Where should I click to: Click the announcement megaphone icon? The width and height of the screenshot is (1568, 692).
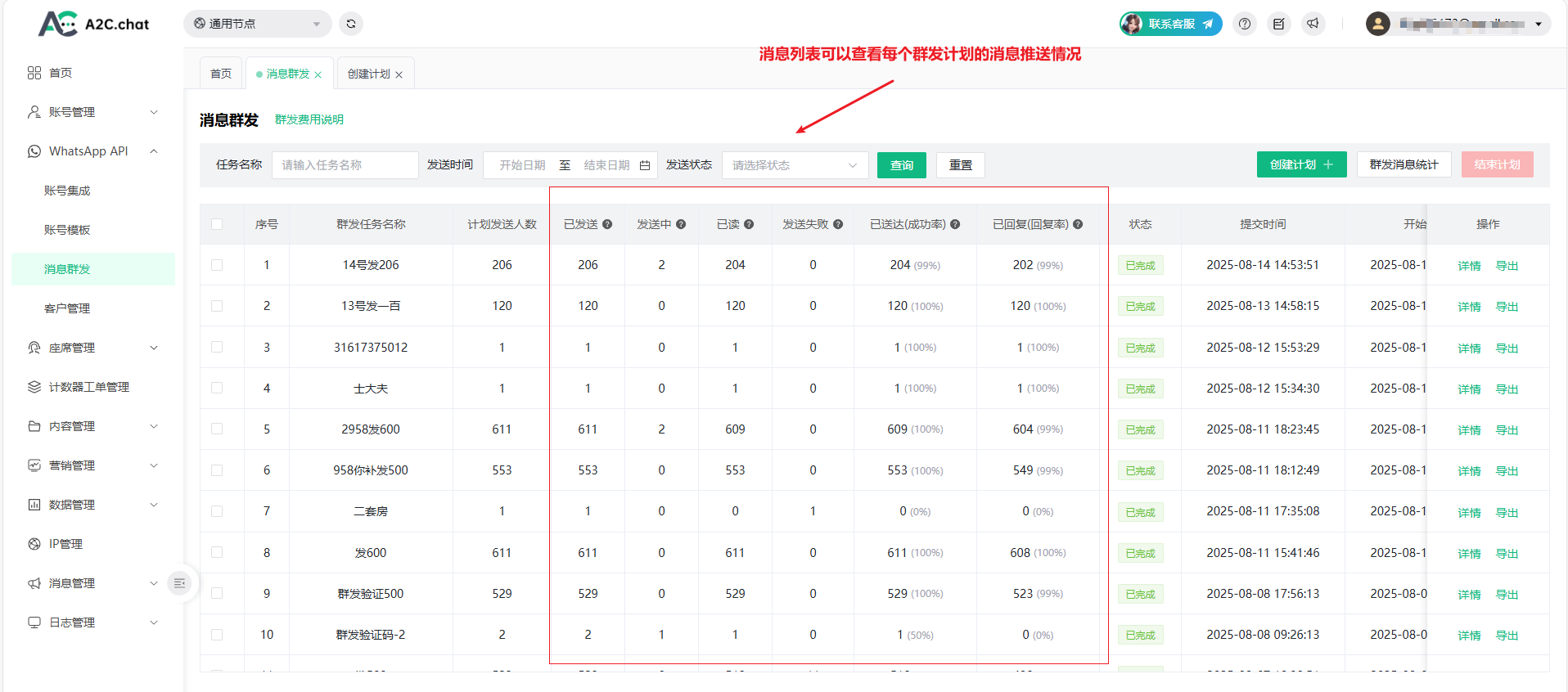(x=1313, y=24)
